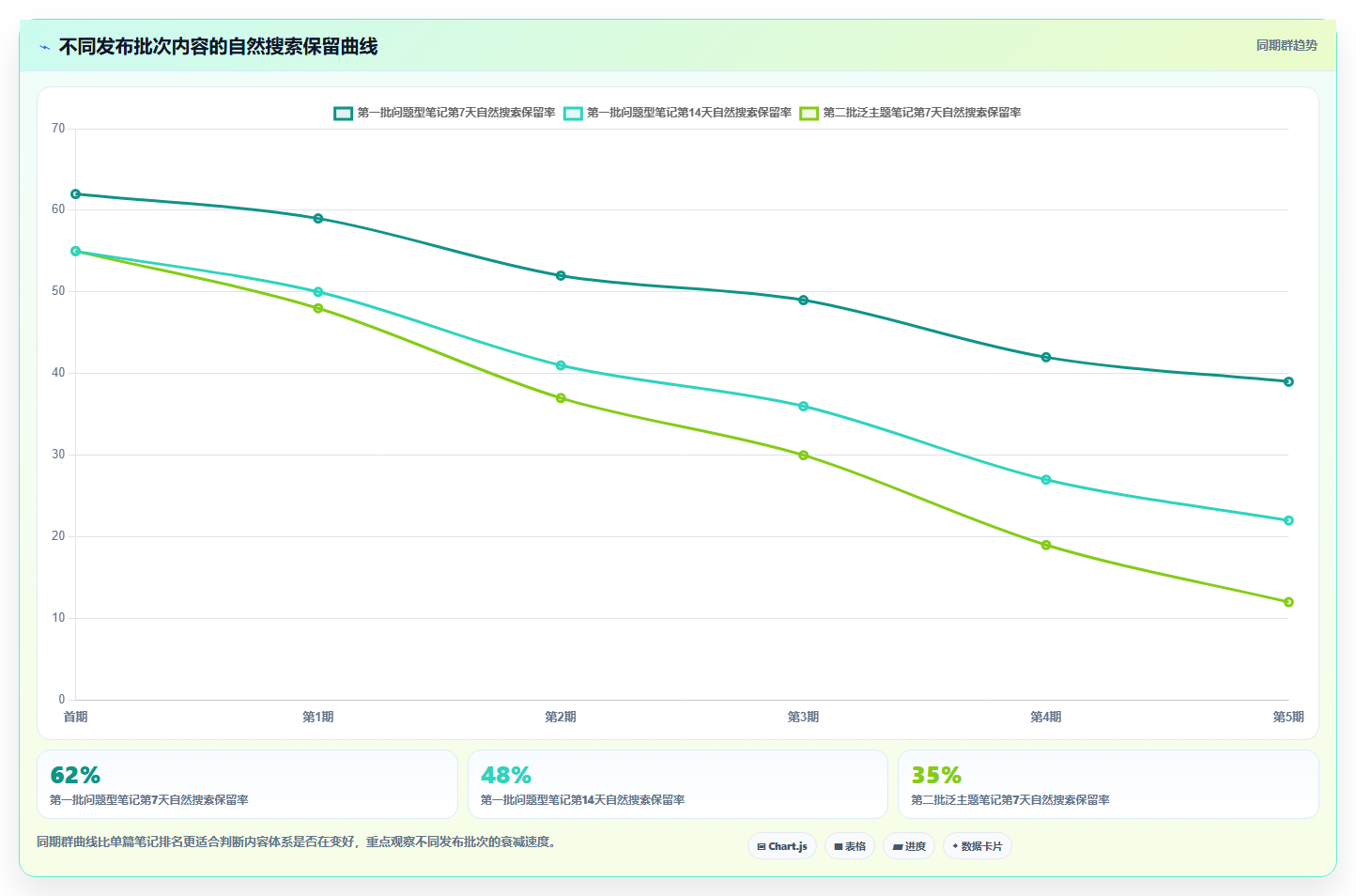Viewport: 1356px width, 896px height.
Task: Click dark teal data point at 第2期 (52)
Action: 561,276
